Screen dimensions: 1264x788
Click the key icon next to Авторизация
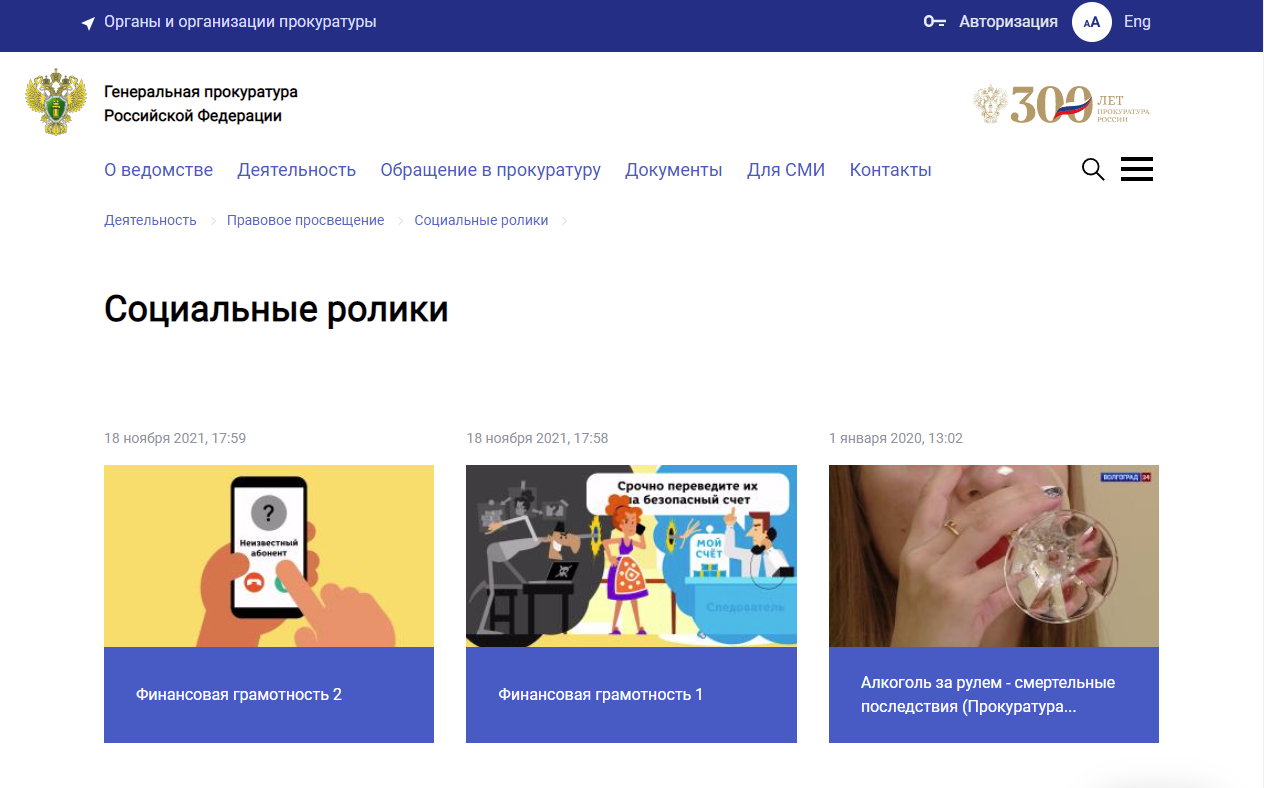click(934, 22)
